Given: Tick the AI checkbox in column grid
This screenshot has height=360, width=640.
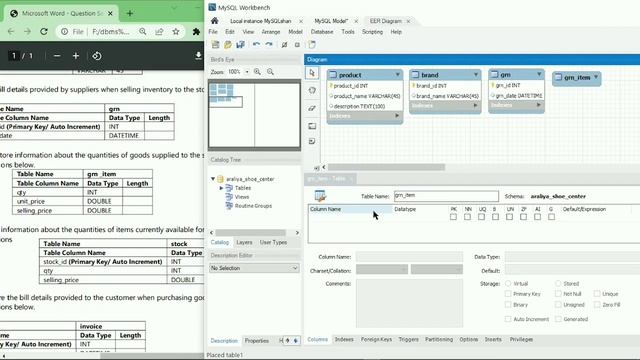Looking at the screenshot, I should tap(537, 217).
